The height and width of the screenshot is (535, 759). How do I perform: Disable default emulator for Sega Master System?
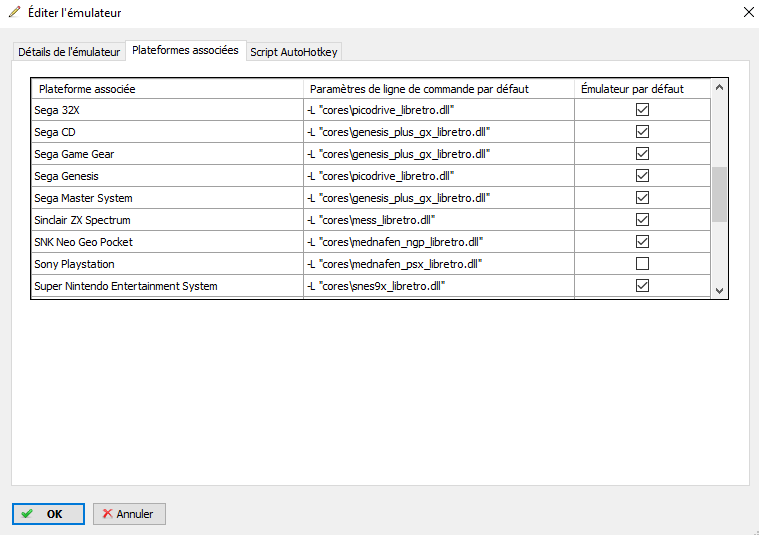click(x=642, y=198)
